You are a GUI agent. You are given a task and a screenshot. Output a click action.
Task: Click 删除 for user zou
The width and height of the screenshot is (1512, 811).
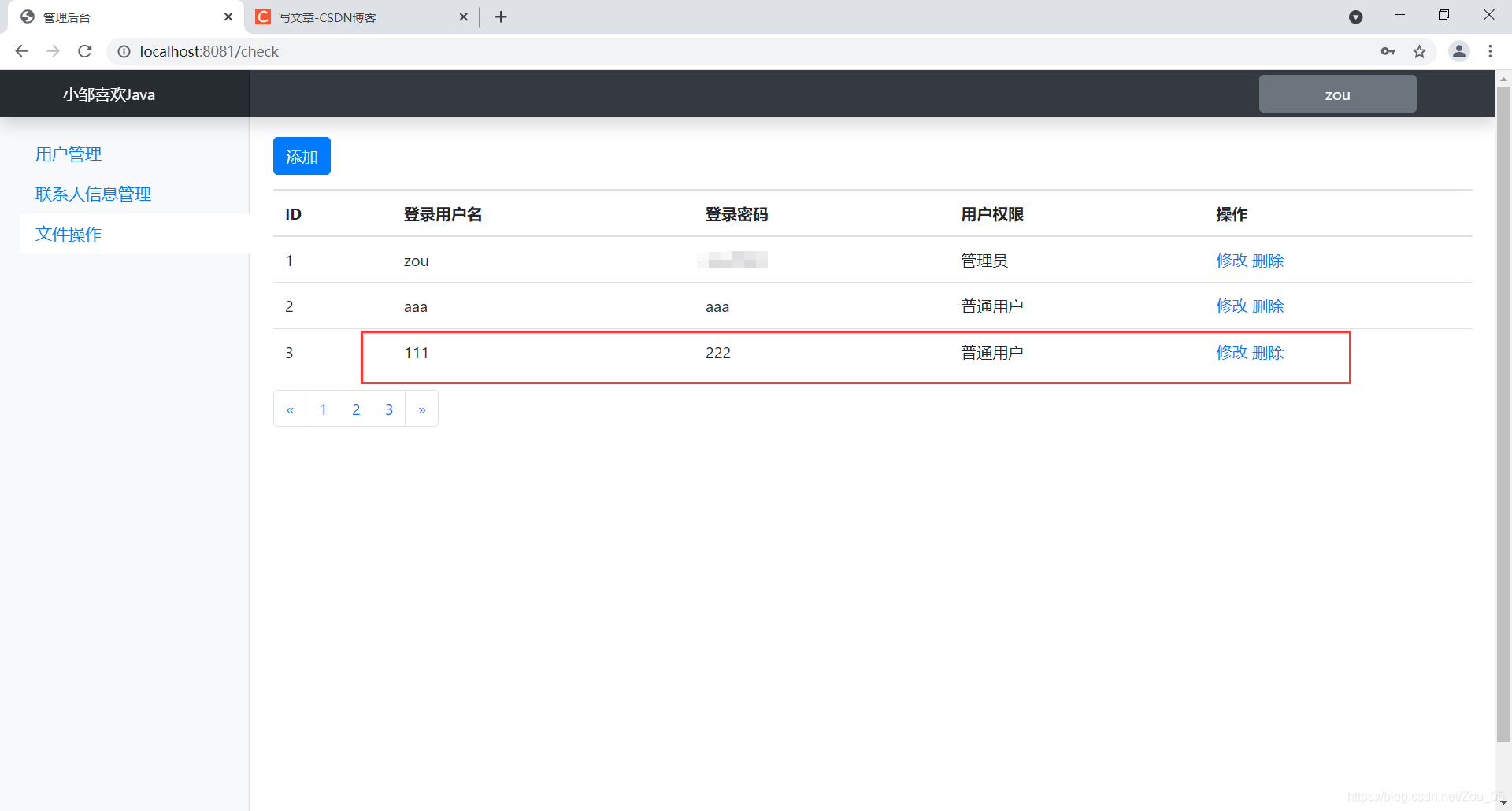pyautogui.click(x=1268, y=261)
